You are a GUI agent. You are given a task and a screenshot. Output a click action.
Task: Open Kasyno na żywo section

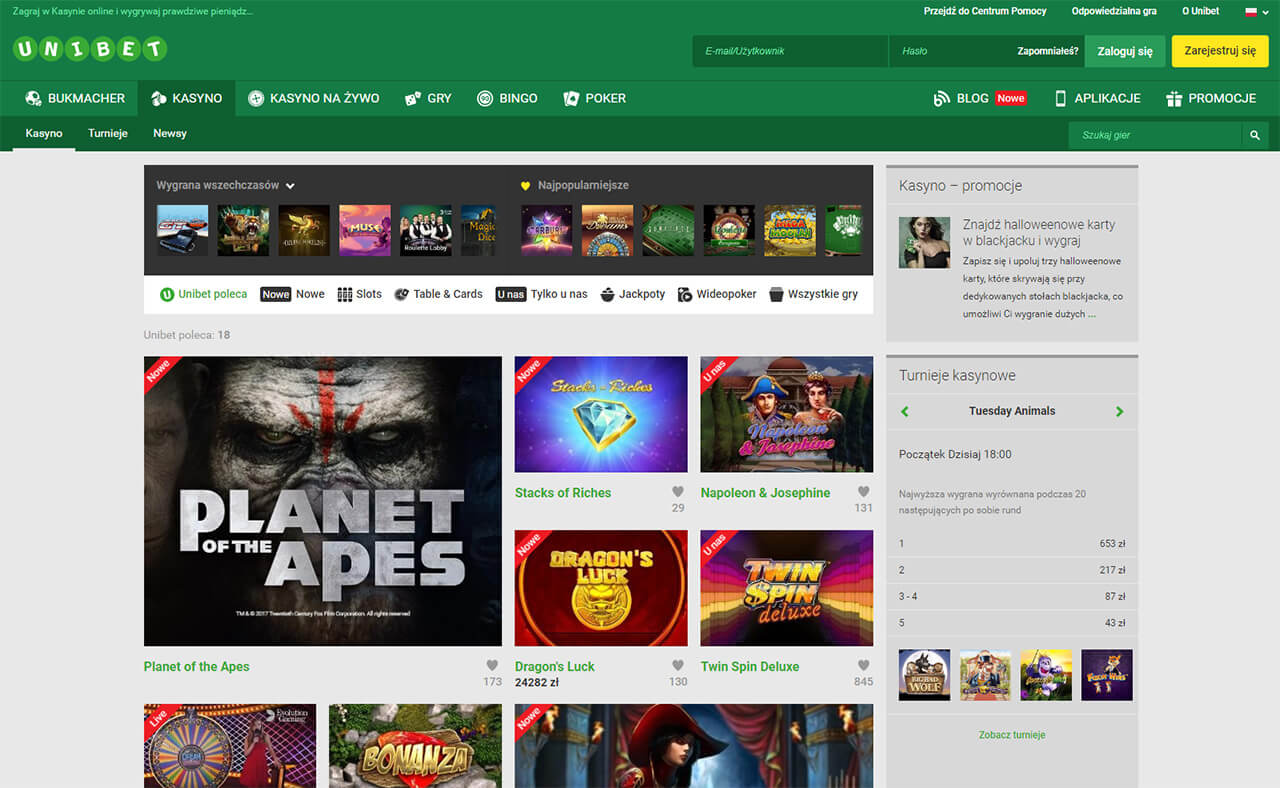313,98
